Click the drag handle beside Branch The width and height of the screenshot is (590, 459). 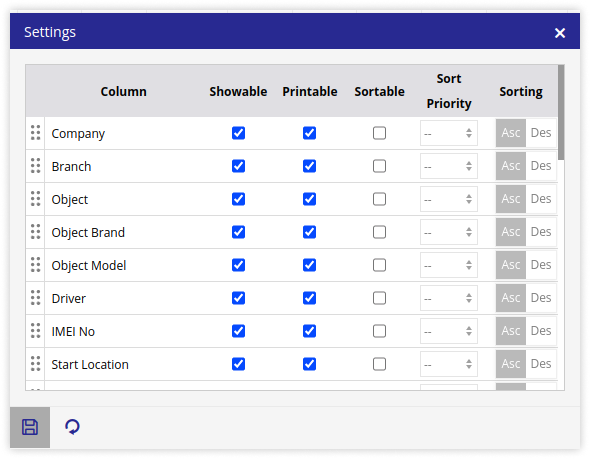(x=35, y=166)
